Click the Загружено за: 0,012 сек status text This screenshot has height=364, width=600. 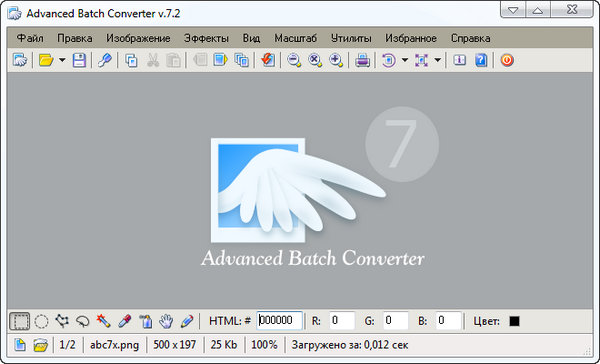[350, 345]
